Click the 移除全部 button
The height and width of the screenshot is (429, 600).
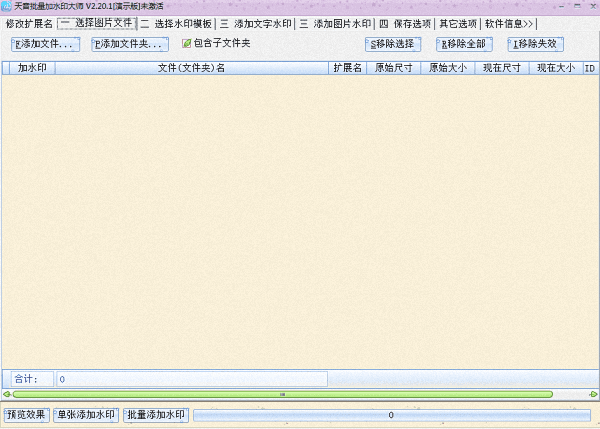tap(464, 44)
